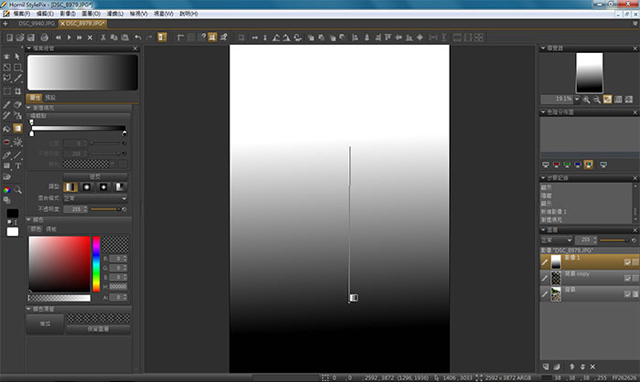Viewport: 640px width, 382px height.
Task: Open navigator zoom percentage dropdown
Action: pos(577,99)
